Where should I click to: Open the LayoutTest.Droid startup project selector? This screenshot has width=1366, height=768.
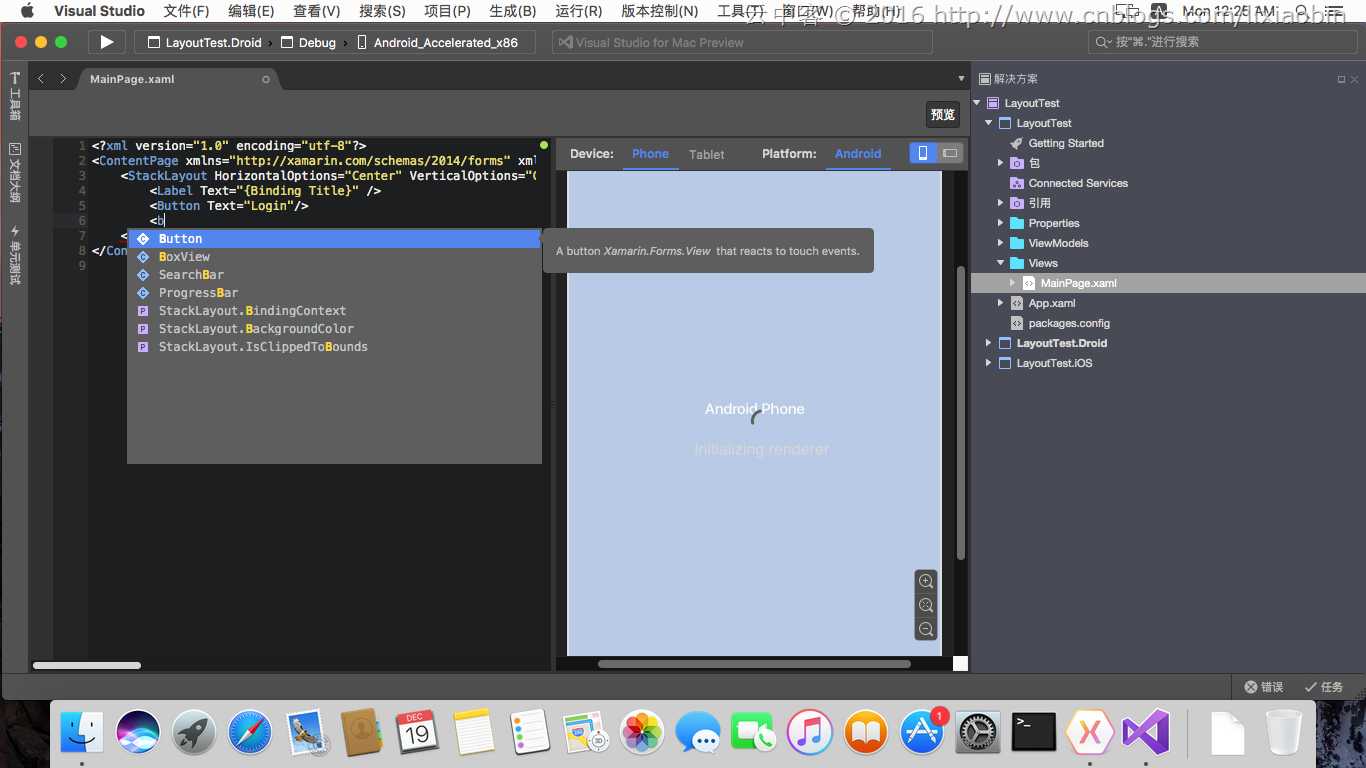[204, 42]
